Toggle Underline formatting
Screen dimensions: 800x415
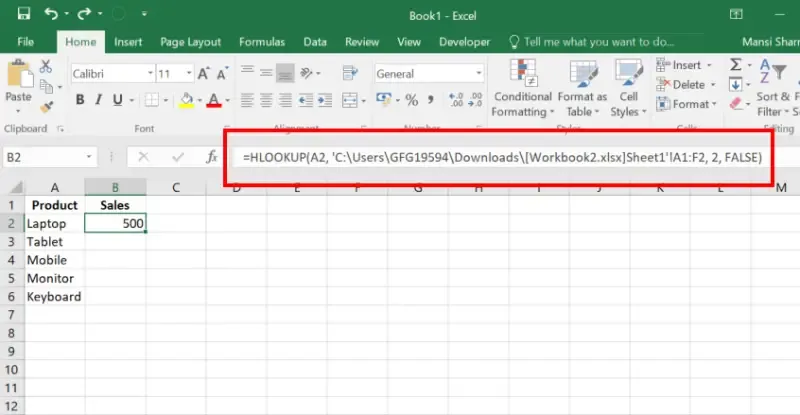click(117, 100)
